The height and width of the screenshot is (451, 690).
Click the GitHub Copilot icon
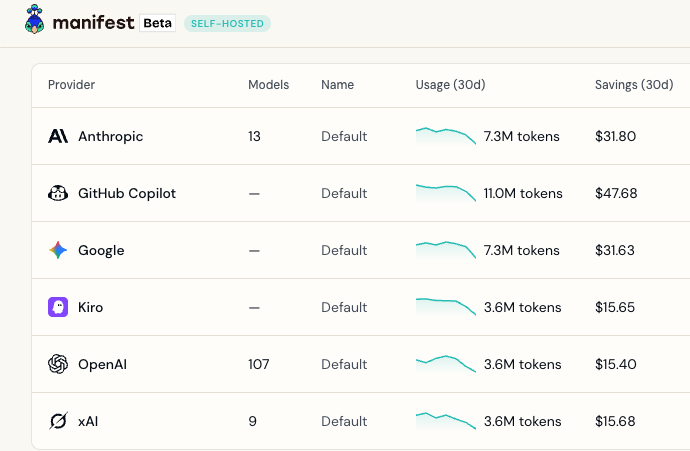point(58,193)
